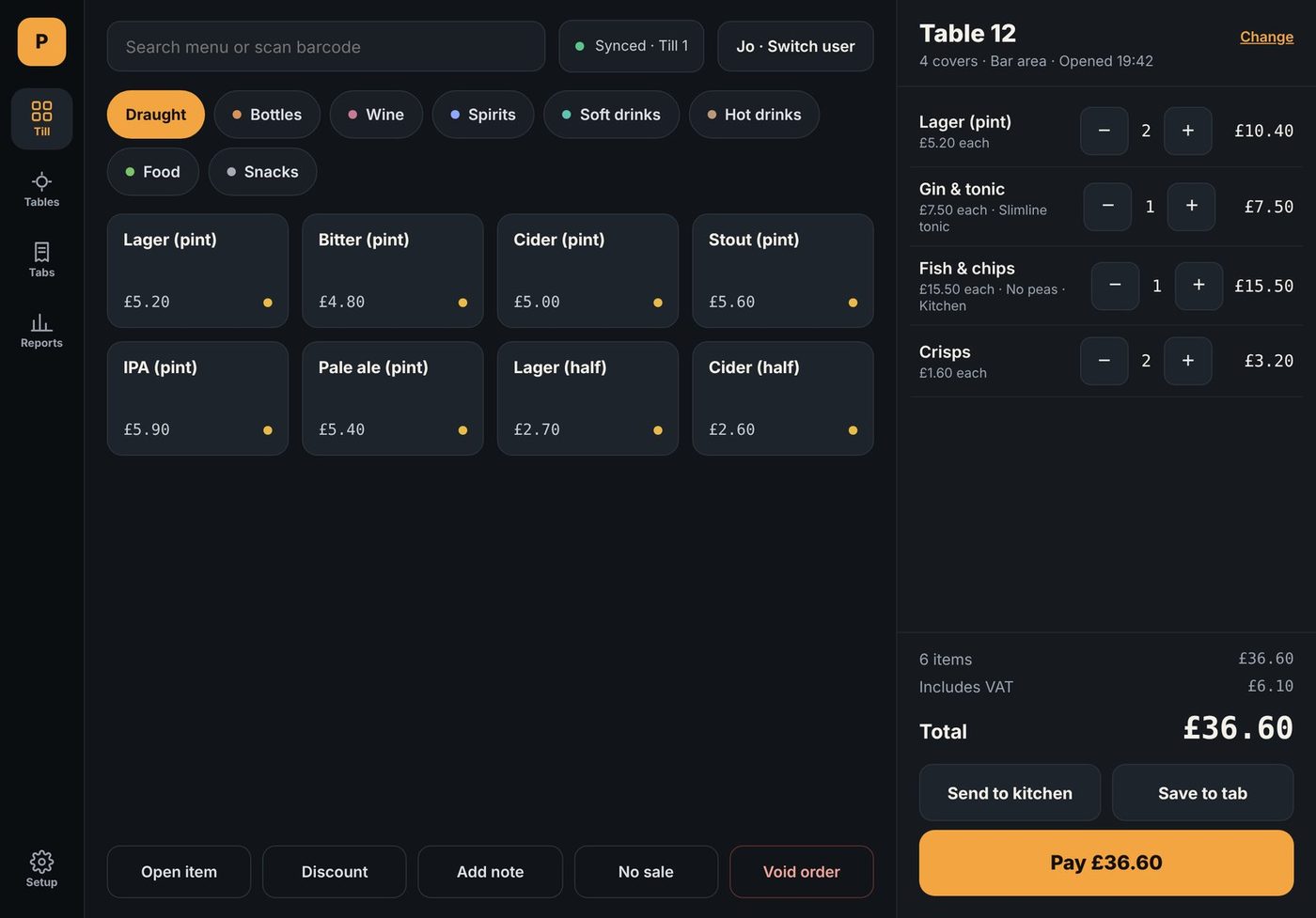This screenshot has width=1316, height=918.
Task: Open the Tabs view in sidebar
Action: tap(41, 259)
